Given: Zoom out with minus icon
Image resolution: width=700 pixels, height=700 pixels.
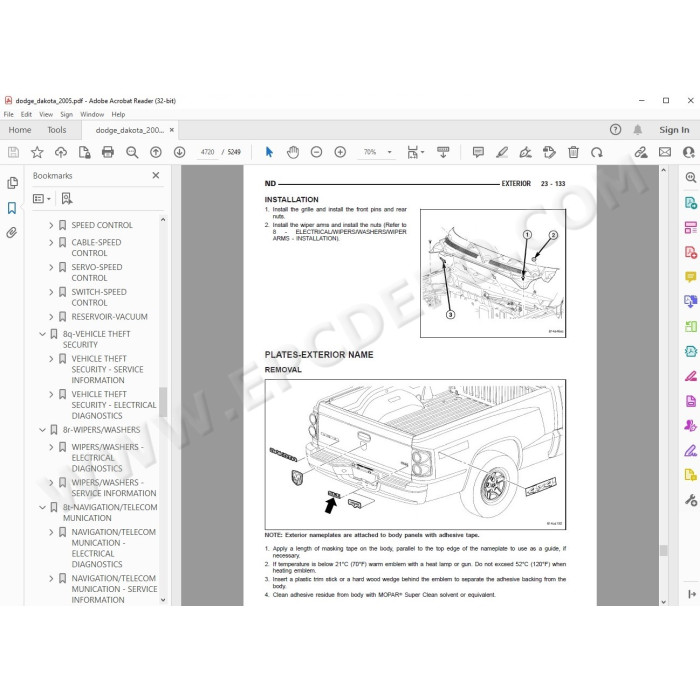Looking at the screenshot, I should point(317,152).
